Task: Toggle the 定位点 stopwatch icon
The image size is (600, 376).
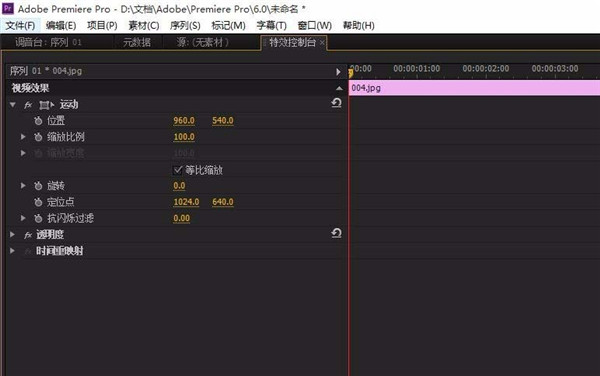Action: 38,202
